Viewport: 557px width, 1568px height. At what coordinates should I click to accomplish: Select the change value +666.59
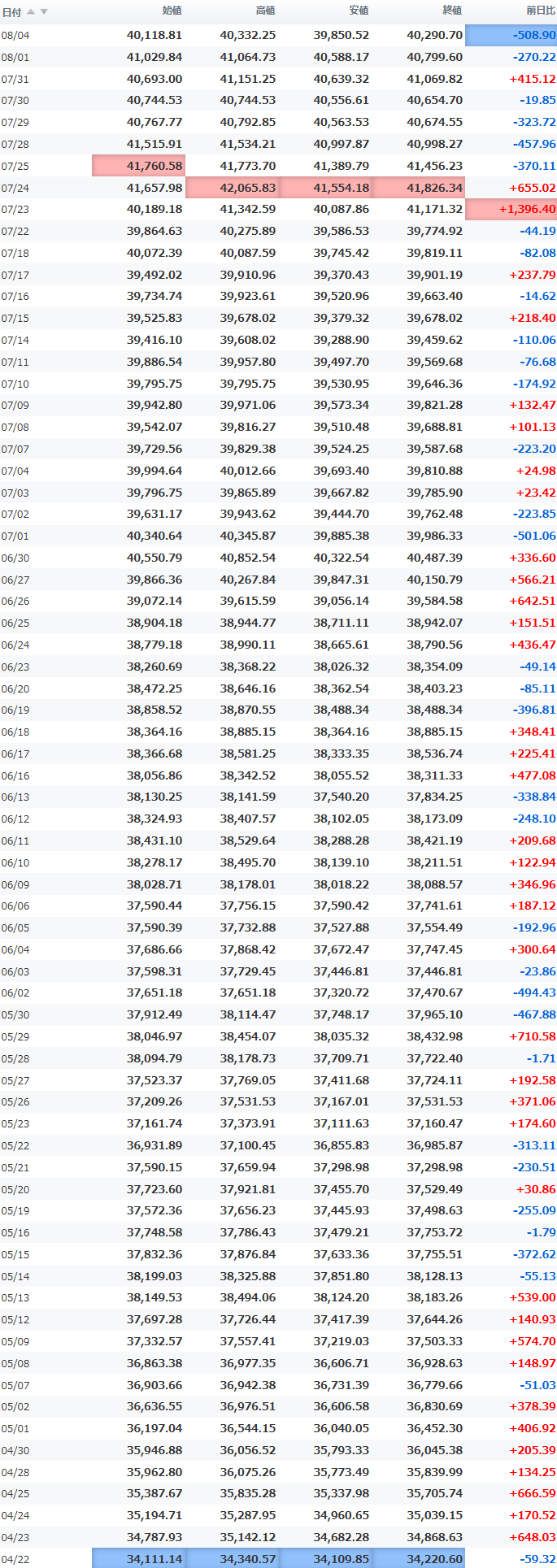[x=533, y=1493]
